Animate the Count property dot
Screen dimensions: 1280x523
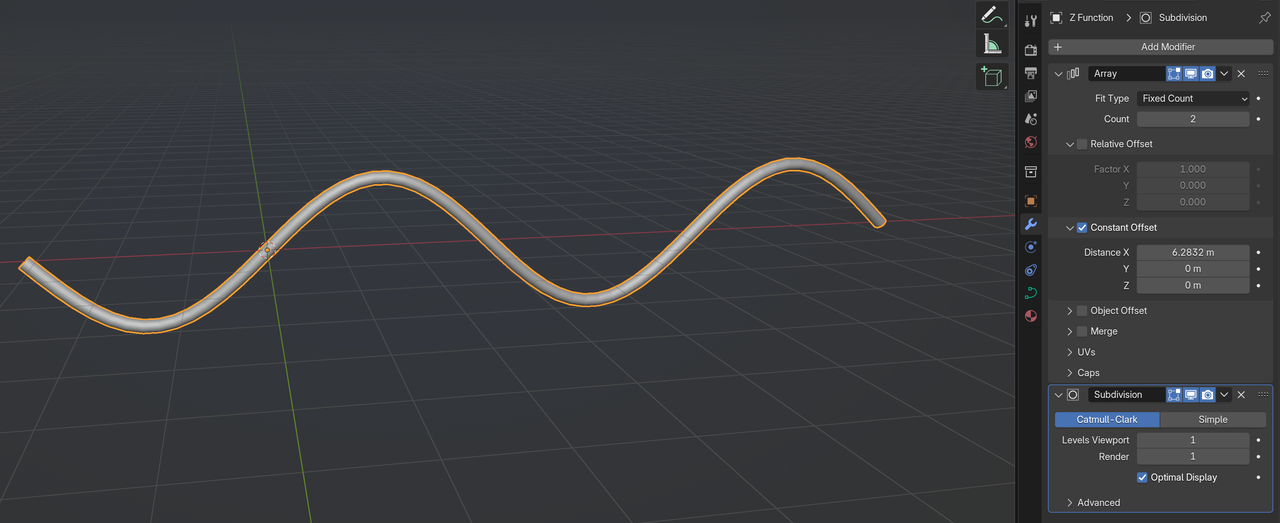1258,119
